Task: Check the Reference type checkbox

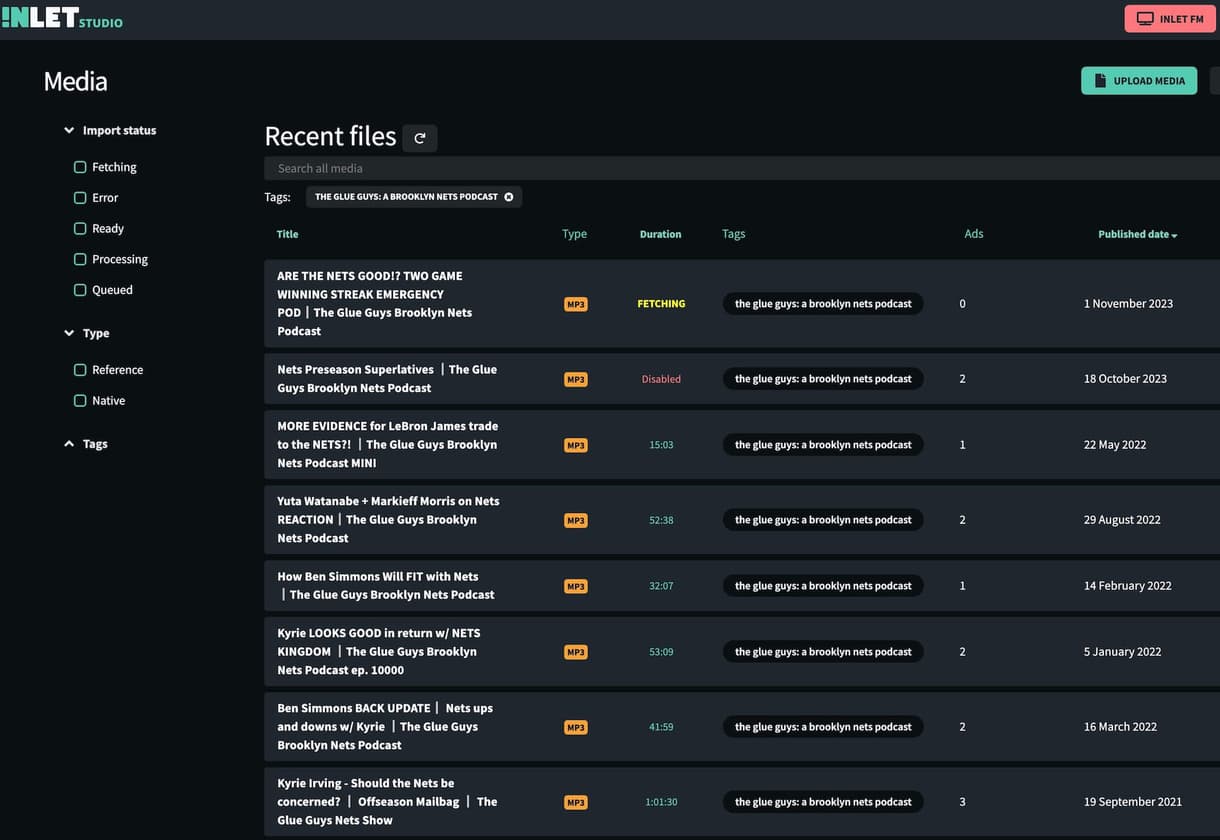Action: [x=80, y=369]
